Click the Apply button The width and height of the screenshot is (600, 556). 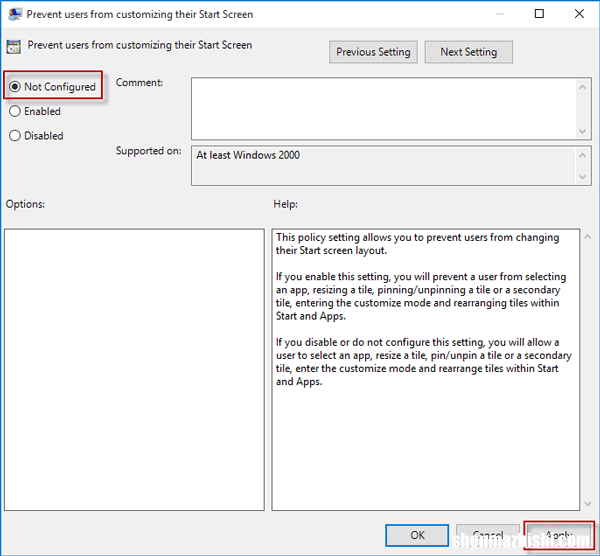coord(559,535)
